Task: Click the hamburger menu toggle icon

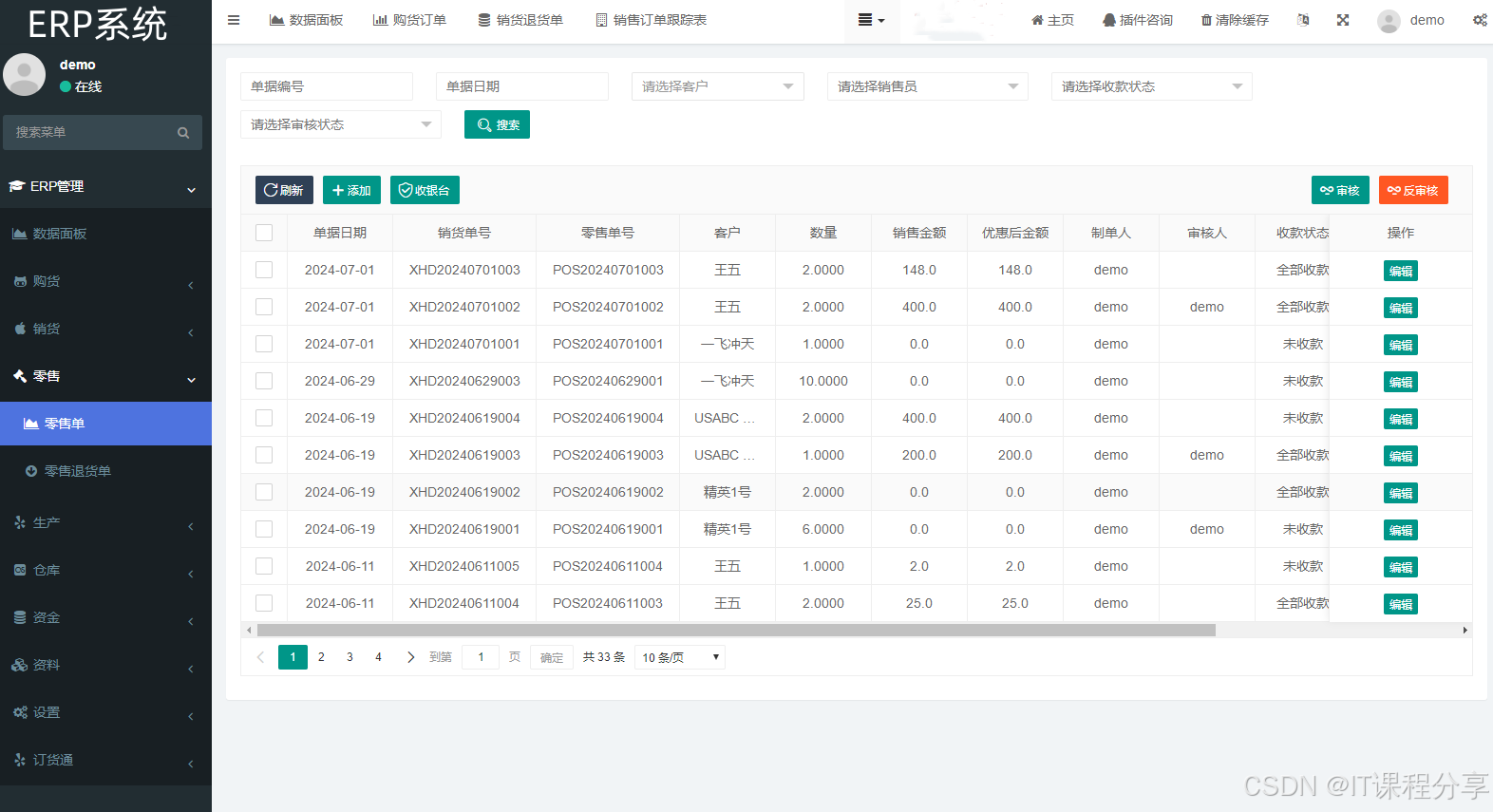Action: click(234, 20)
